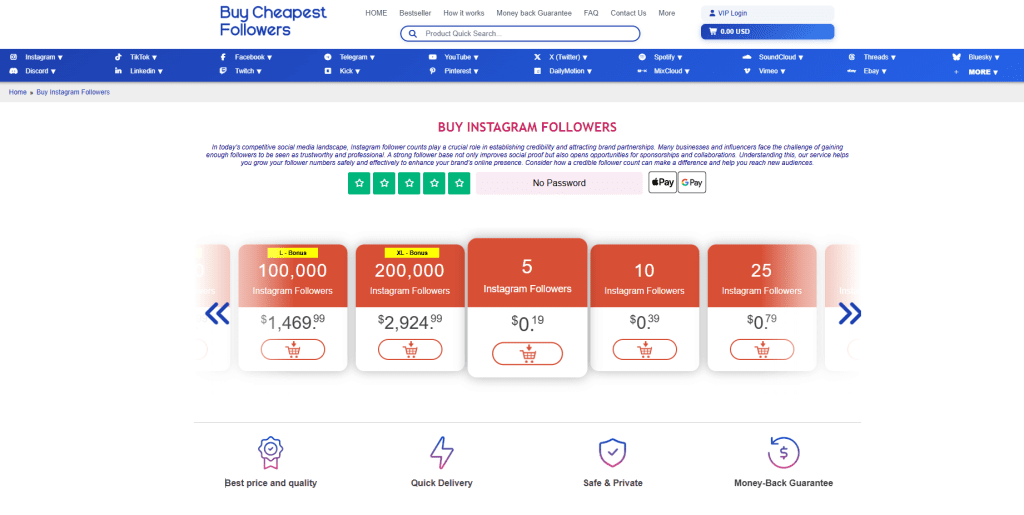1024x515 pixels.
Task: Expand the Facebook services dropdown
Action: 253,57
